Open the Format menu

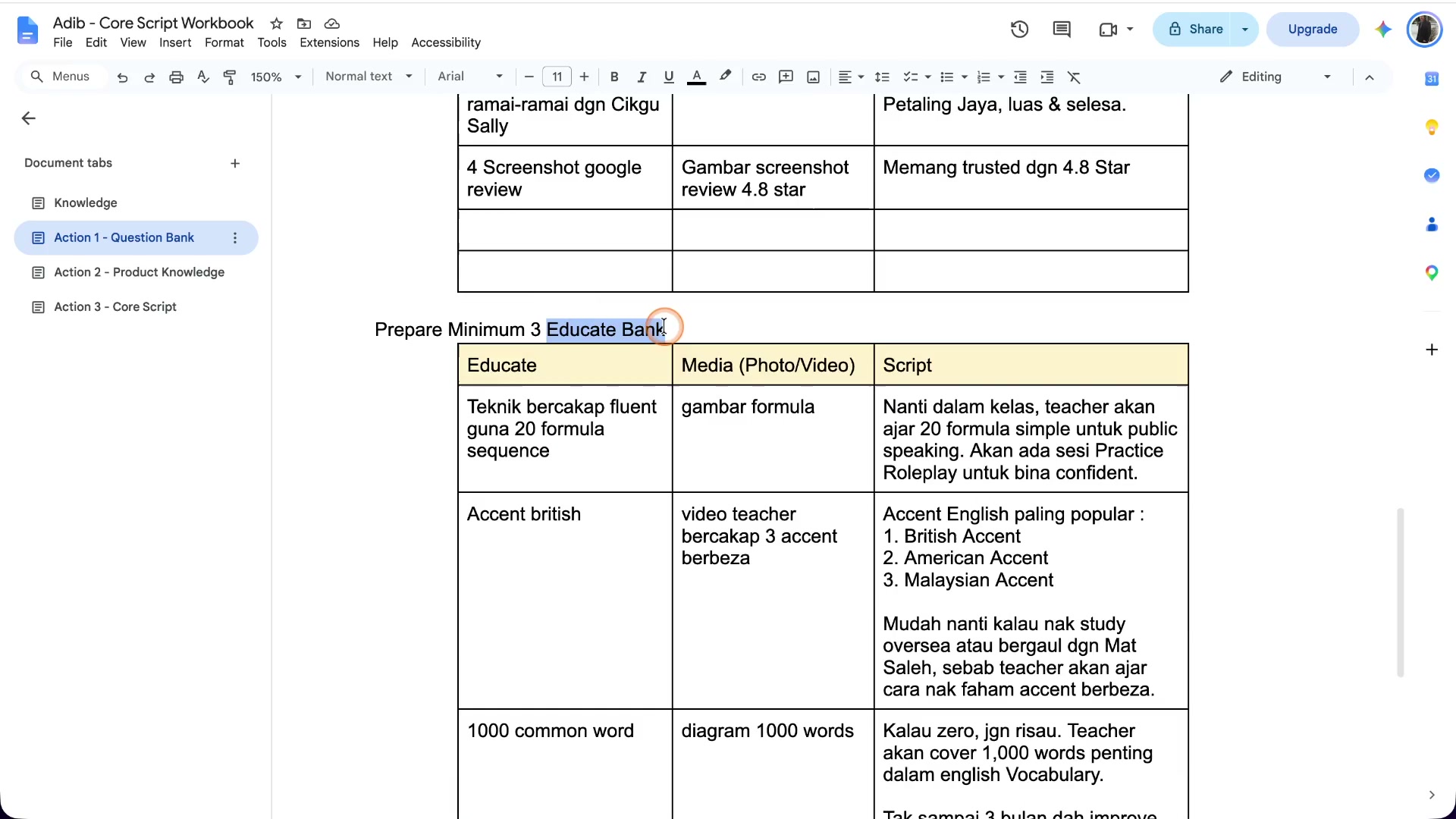coord(224,43)
